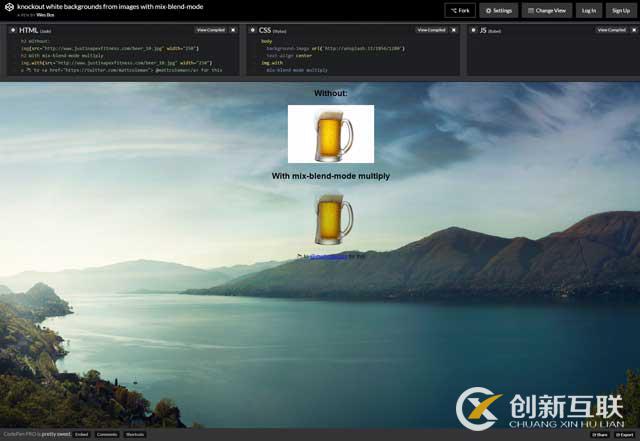640x441 pixels.
Task: Toggle View Compiled in CSS panel
Action: pyautogui.click(x=430, y=30)
